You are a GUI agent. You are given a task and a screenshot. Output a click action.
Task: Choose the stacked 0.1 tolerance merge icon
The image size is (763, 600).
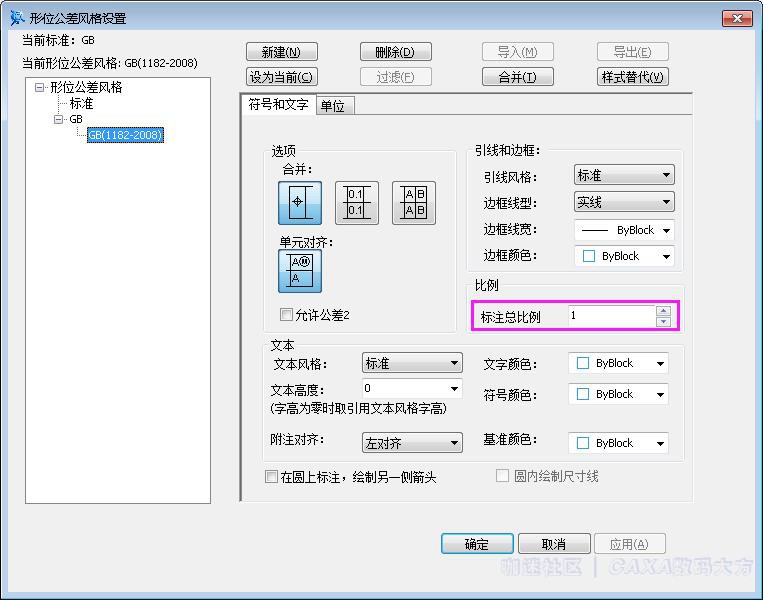coord(356,203)
